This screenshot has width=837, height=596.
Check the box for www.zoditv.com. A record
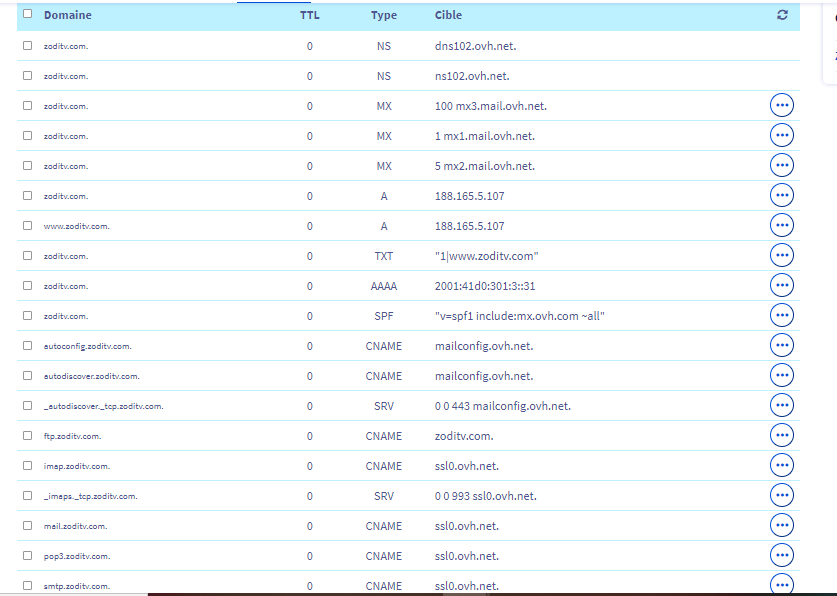point(27,226)
